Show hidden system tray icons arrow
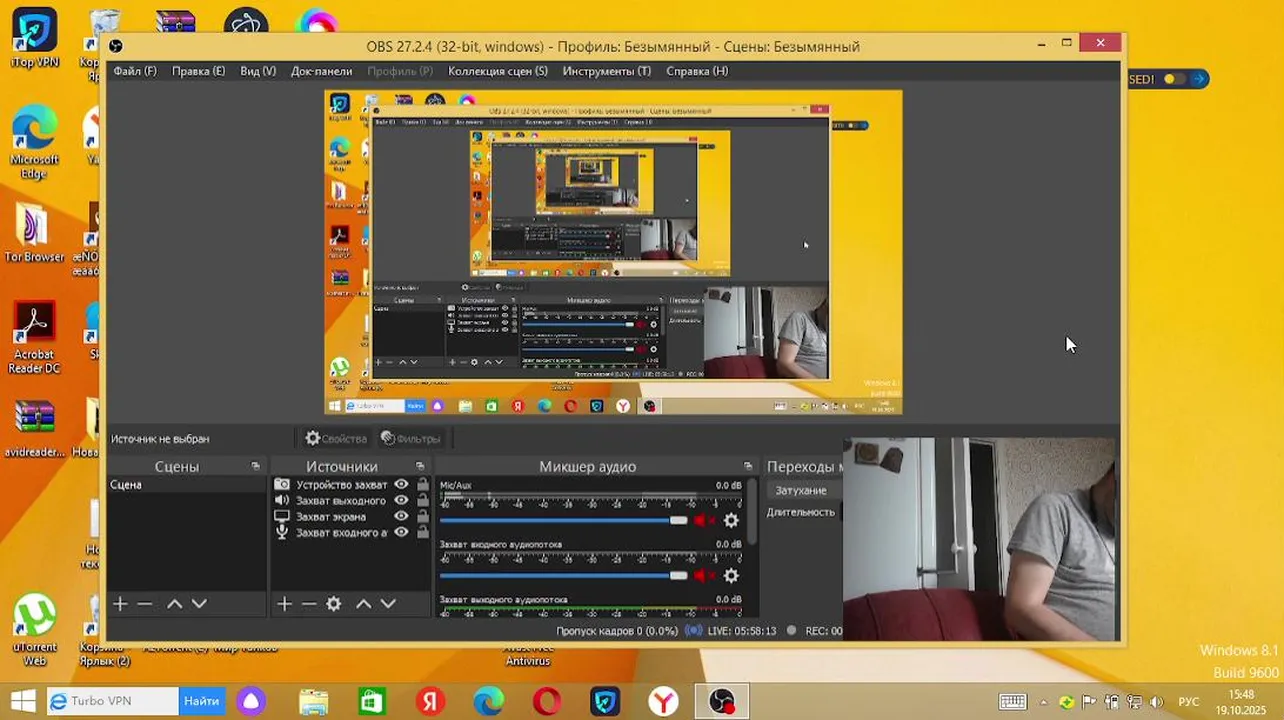The height and width of the screenshot is (720, 1284). [1044, 702]
